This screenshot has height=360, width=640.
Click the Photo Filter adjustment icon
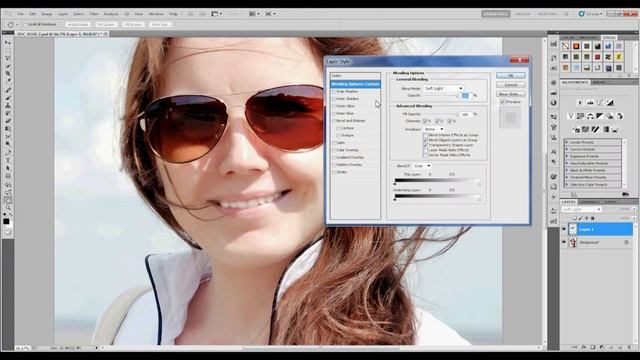pyautogui.click(x=610, y=116)
